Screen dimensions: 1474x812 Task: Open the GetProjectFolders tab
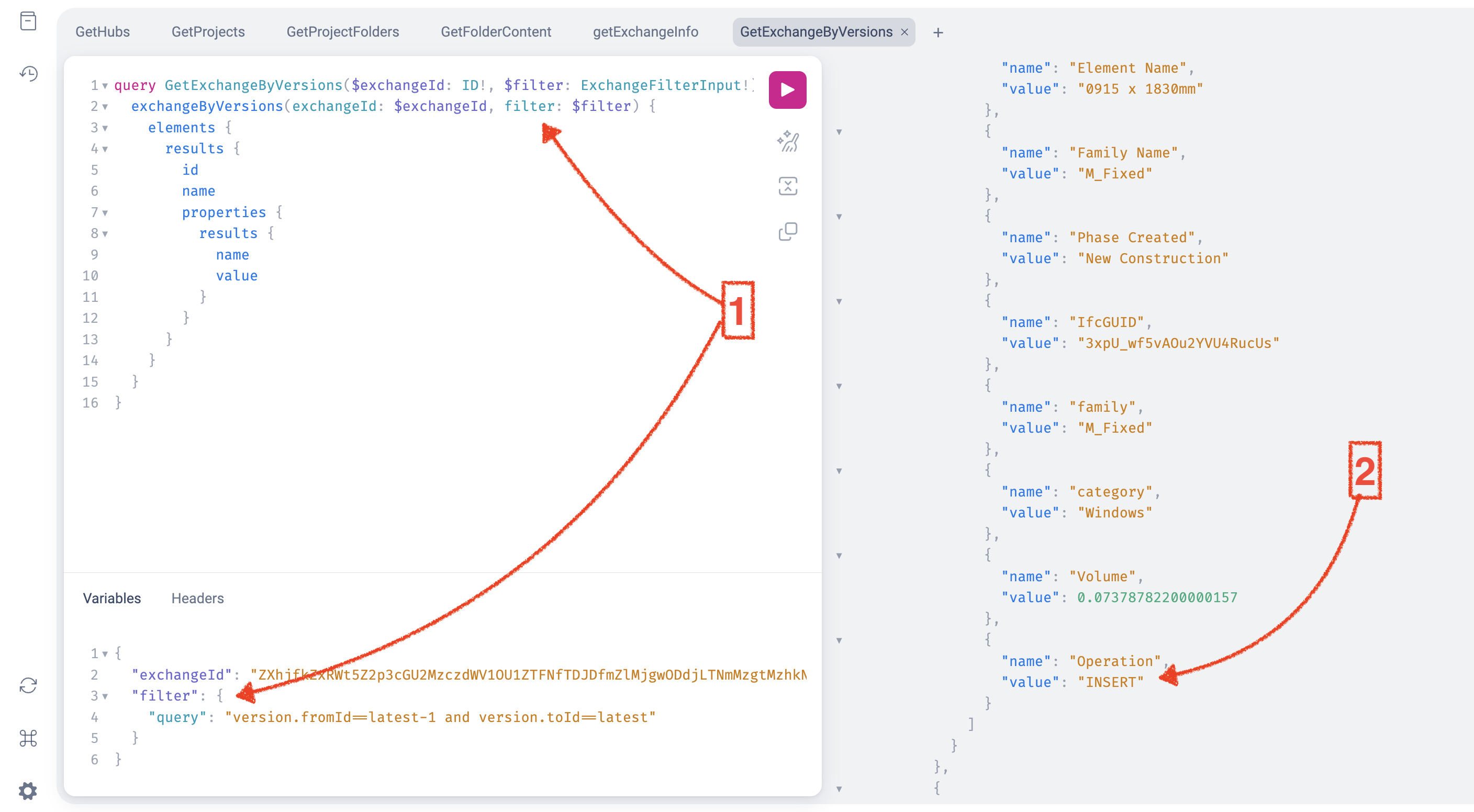343,32
